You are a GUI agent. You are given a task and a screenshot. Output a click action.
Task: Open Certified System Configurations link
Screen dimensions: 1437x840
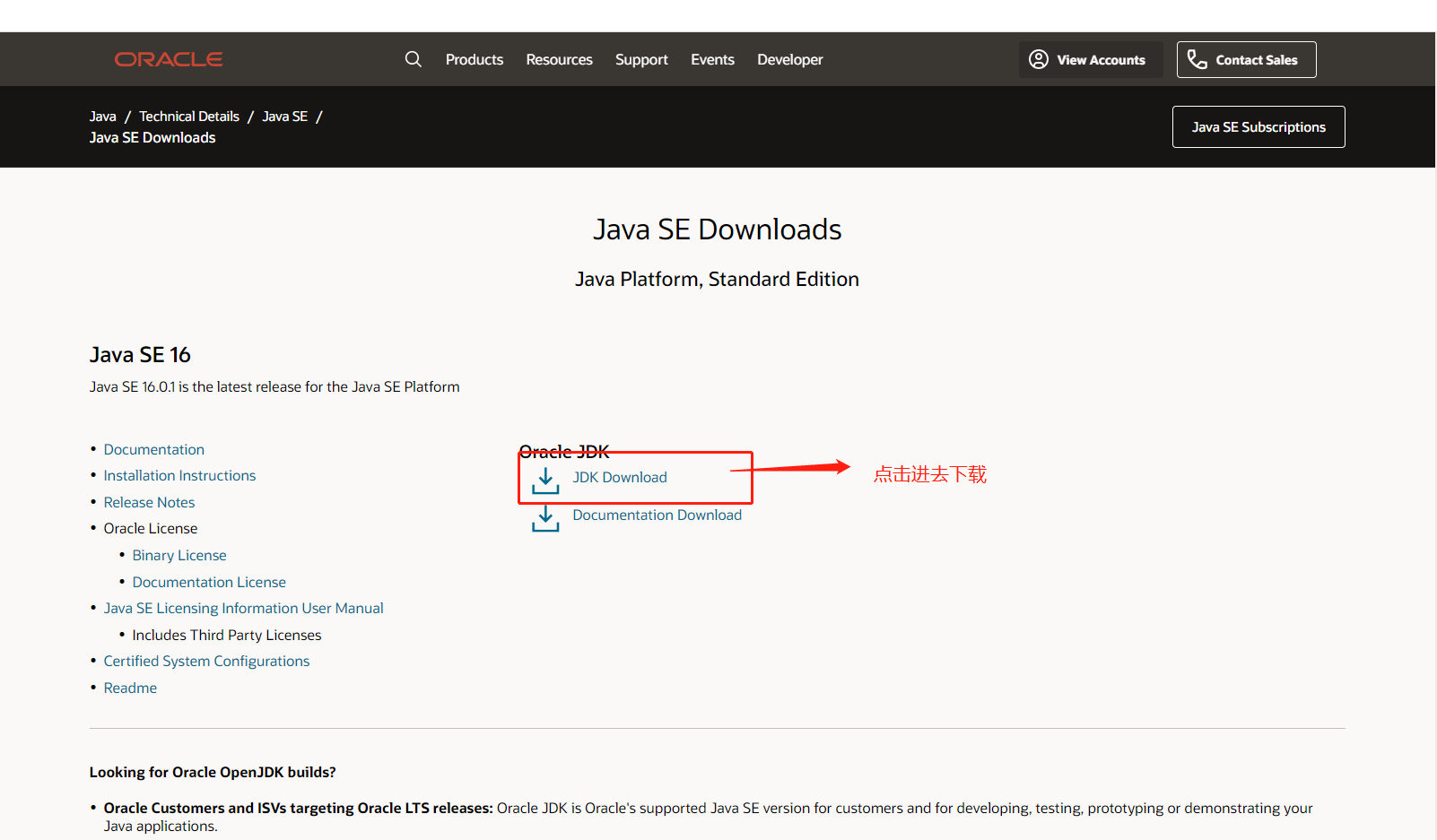(x=206, y=661)
